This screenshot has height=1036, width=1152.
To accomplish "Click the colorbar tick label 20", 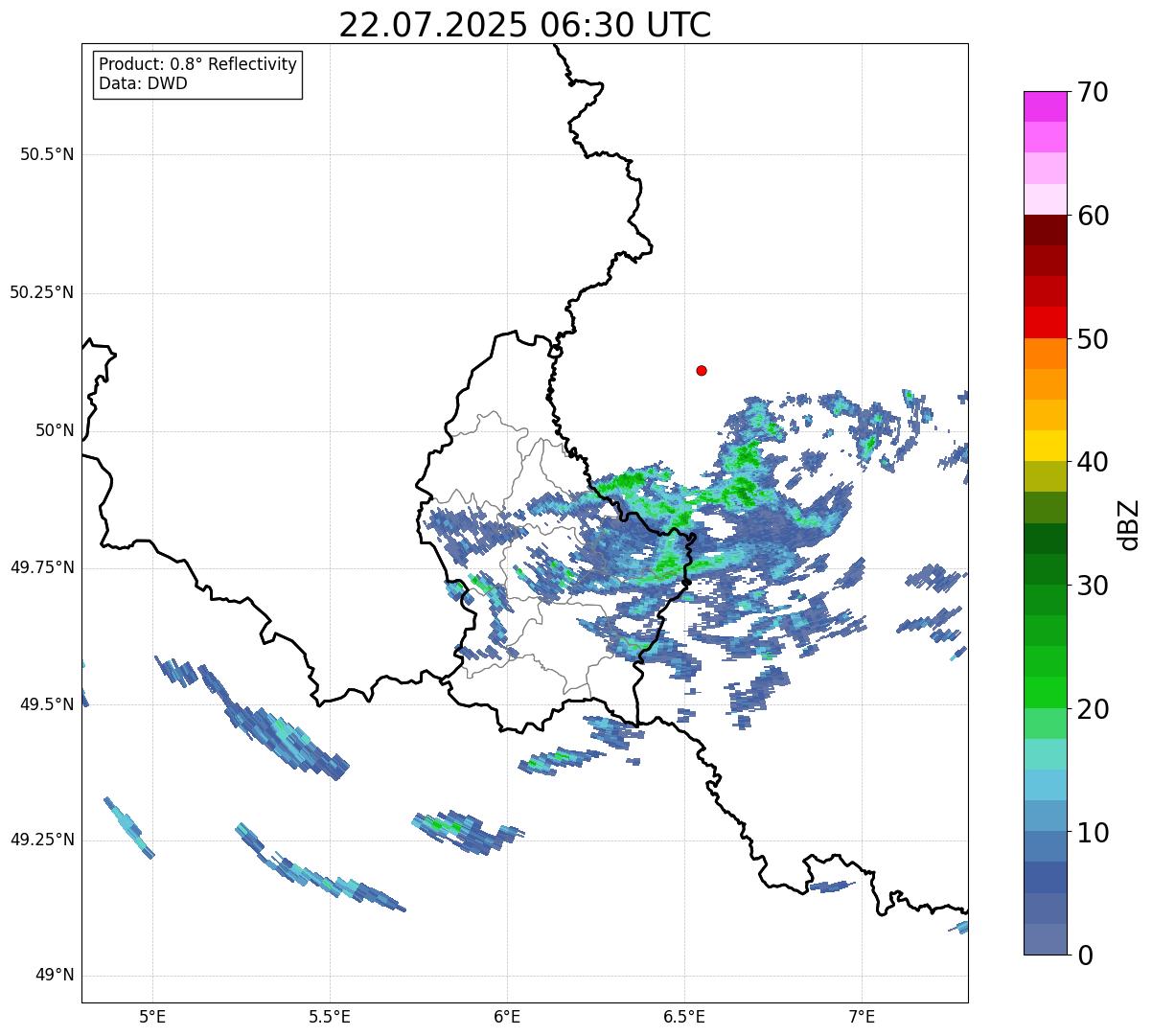I will pos(1093,709).
